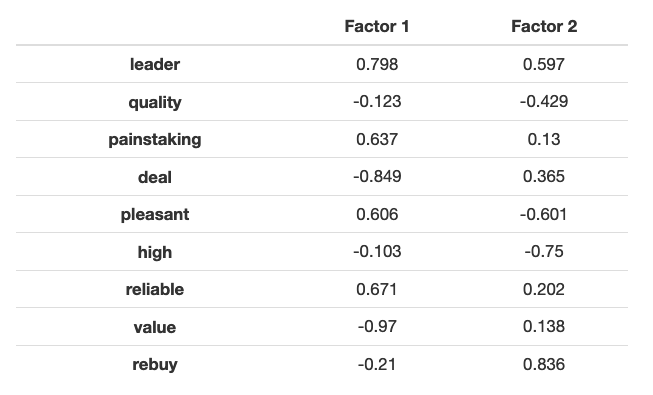Click the high Factor 2 value -0.75
653x395 pixels.
544,252
